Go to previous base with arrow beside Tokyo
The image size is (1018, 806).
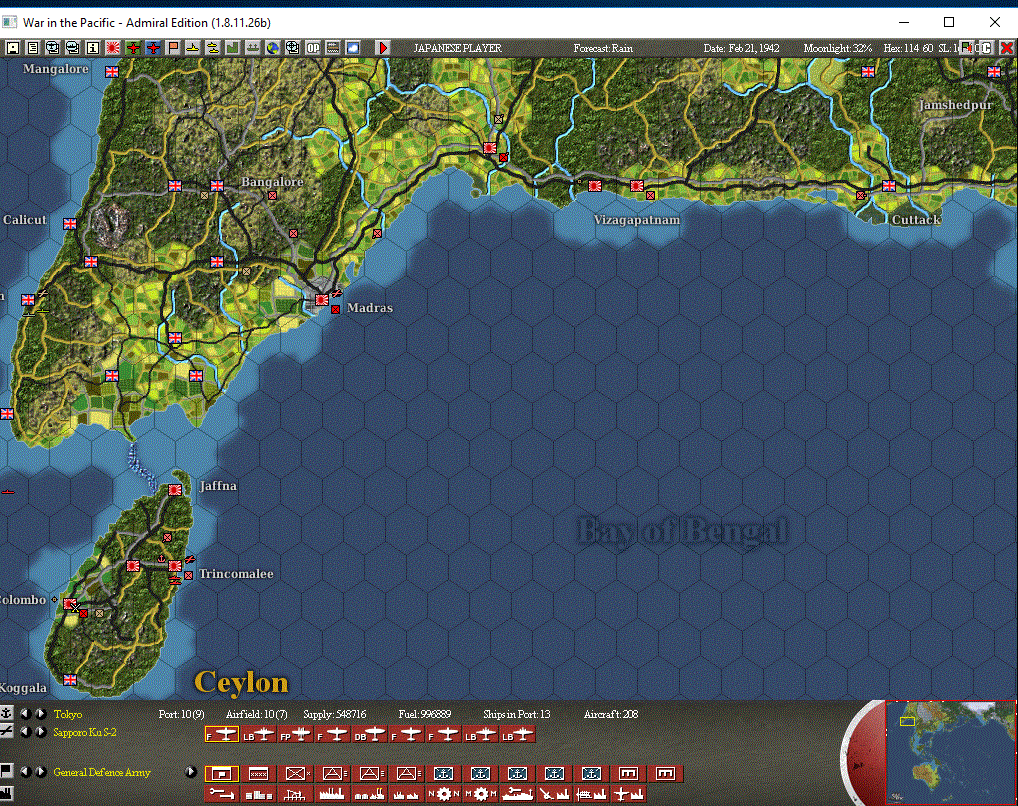(x=25, y=713)
